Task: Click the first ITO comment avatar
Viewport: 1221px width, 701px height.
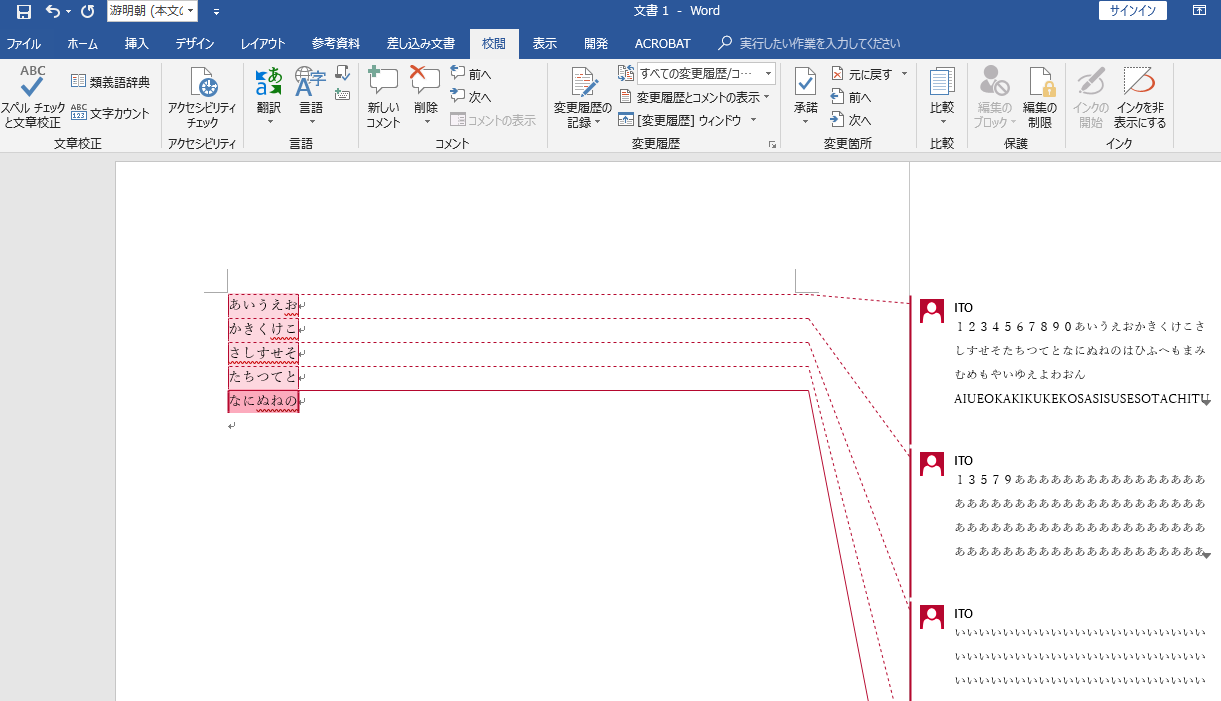Action: pyautogui.click(x=932, y=311)
